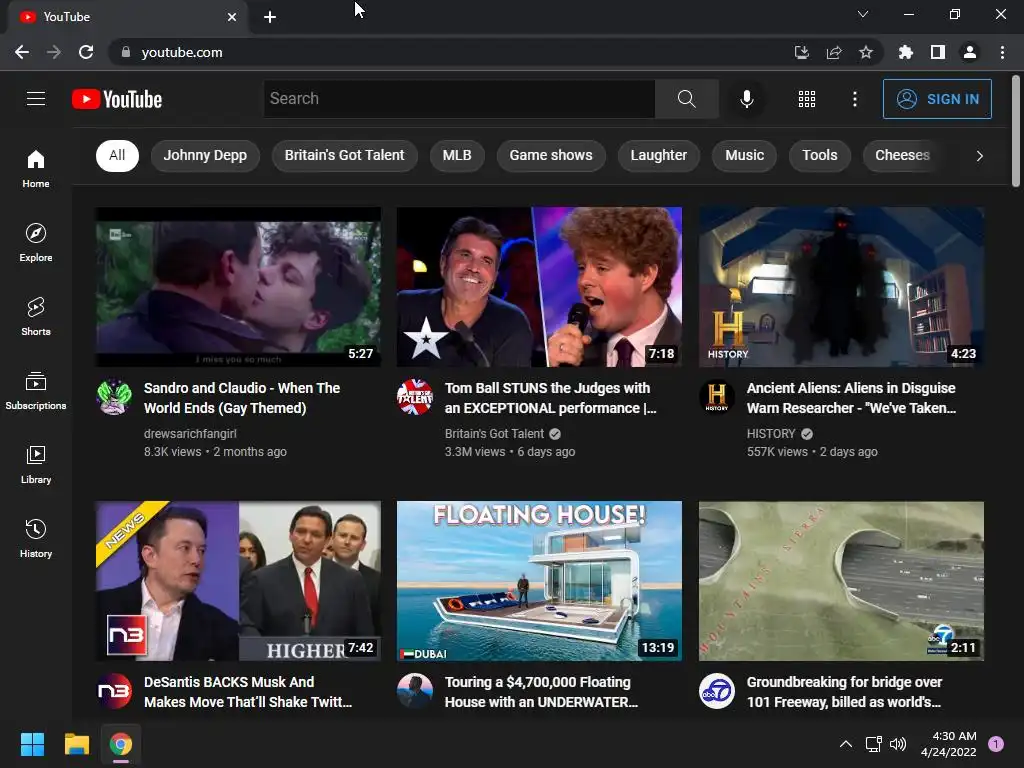Screen dimensions: 1024x768
Task: Click the address bar youtube.com
Action: pos(182,52)
